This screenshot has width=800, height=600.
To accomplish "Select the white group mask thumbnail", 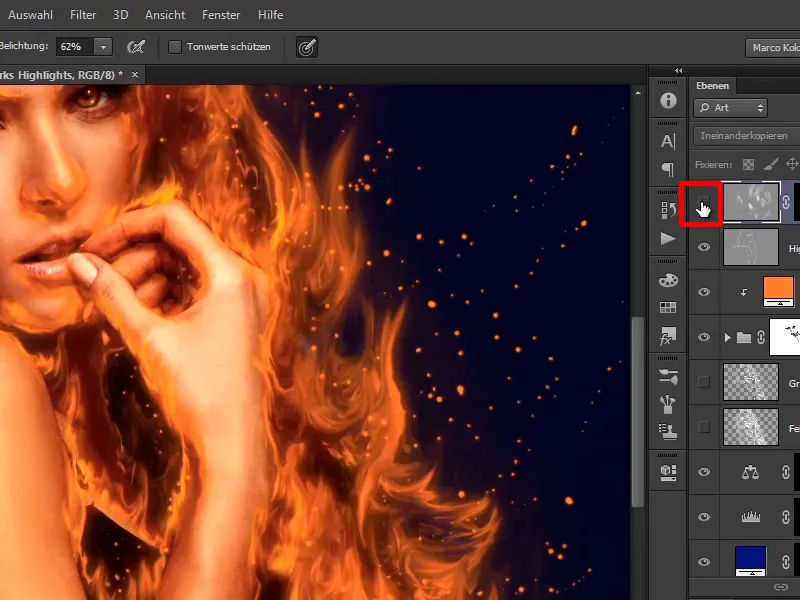I will tap(785, 337).
